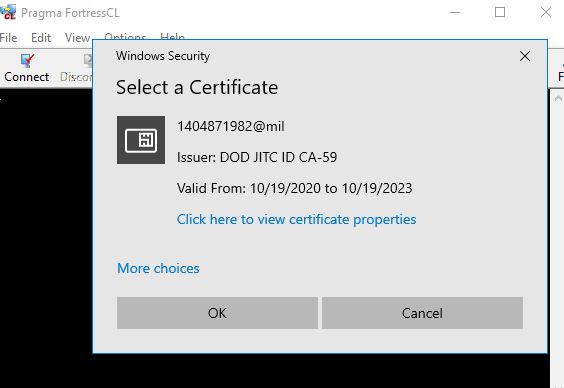Click the scrollbar up arrow of terminal

pos(558,98)
